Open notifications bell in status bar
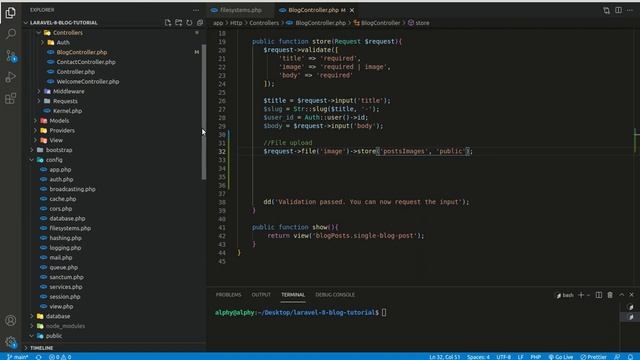640x360 pixels. click(631, 357)
